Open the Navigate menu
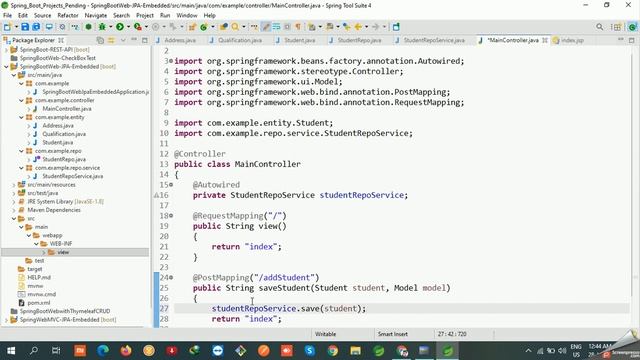The image size is (640, 360). coord(96,15)
